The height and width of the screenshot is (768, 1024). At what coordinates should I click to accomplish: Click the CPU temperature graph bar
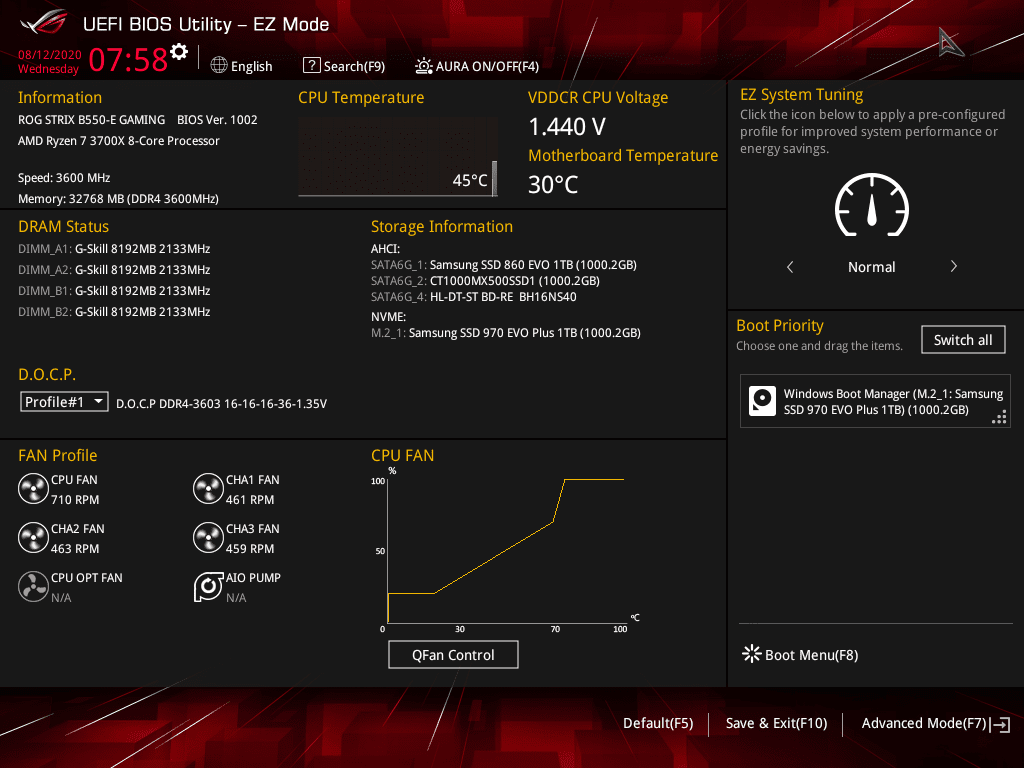coord(494,178)
